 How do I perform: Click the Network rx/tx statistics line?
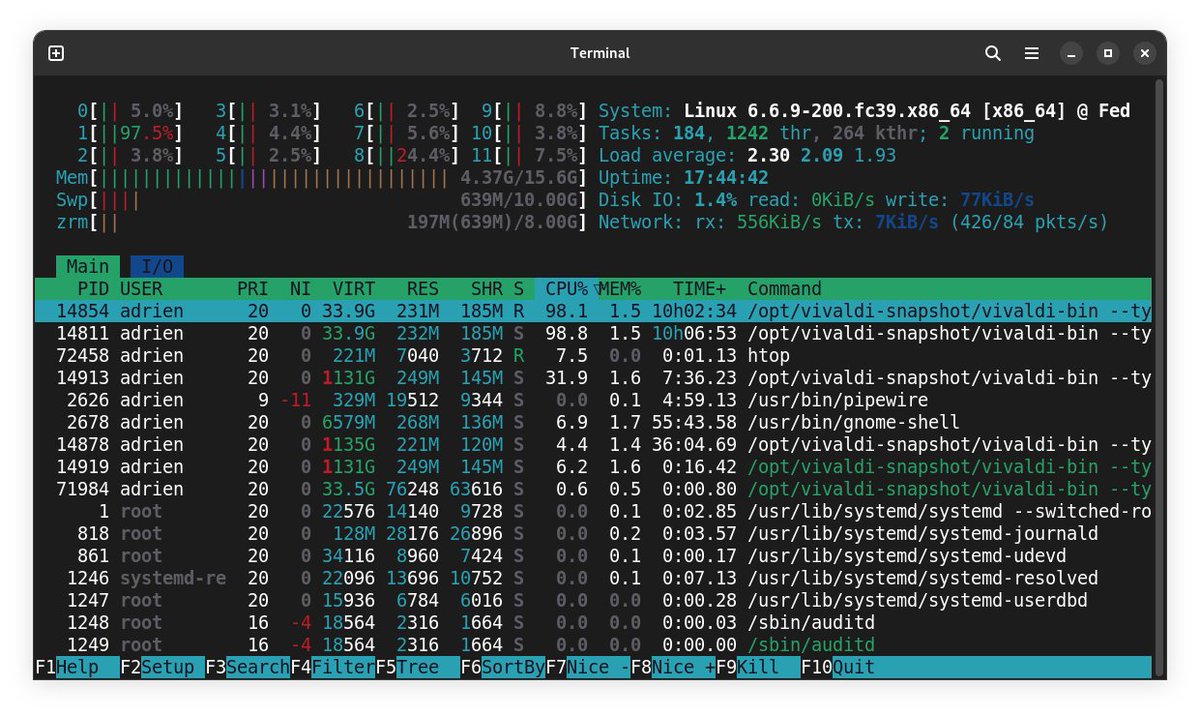click(x=853, y=222)
